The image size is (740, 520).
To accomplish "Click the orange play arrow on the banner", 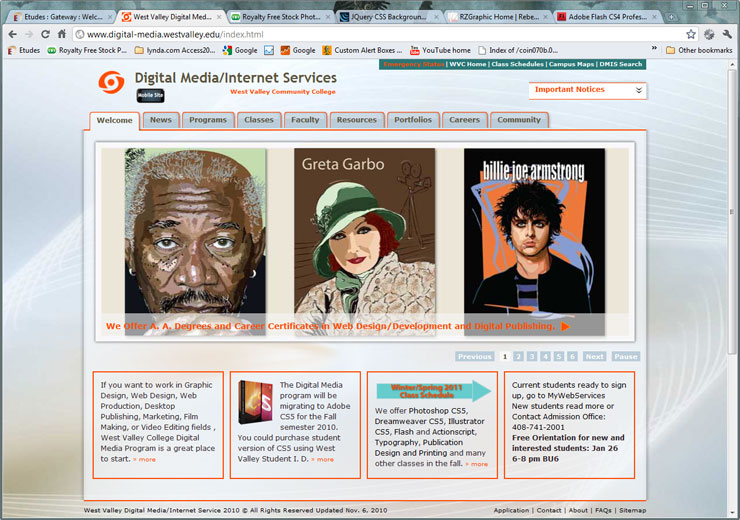I will coord(565,327).
